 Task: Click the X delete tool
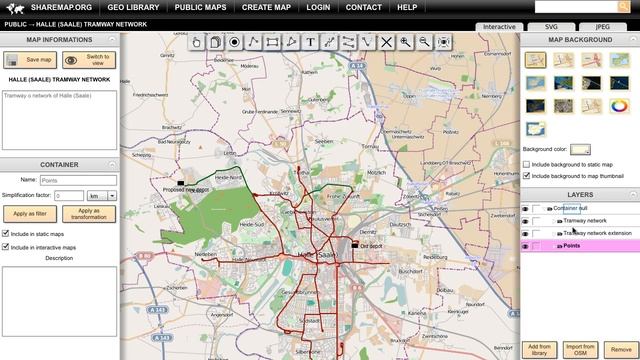click(x=386, y=42)
